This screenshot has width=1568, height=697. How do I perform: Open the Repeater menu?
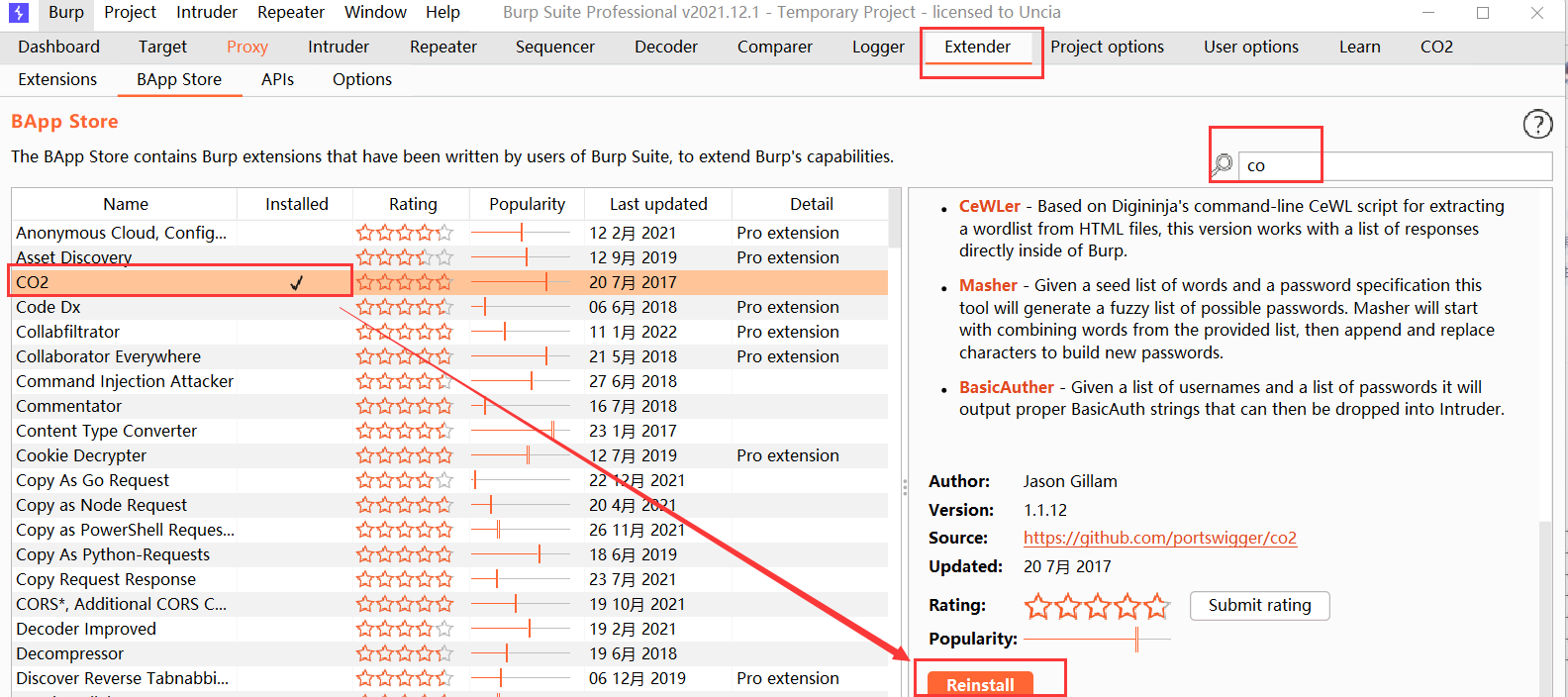(291, 12)
